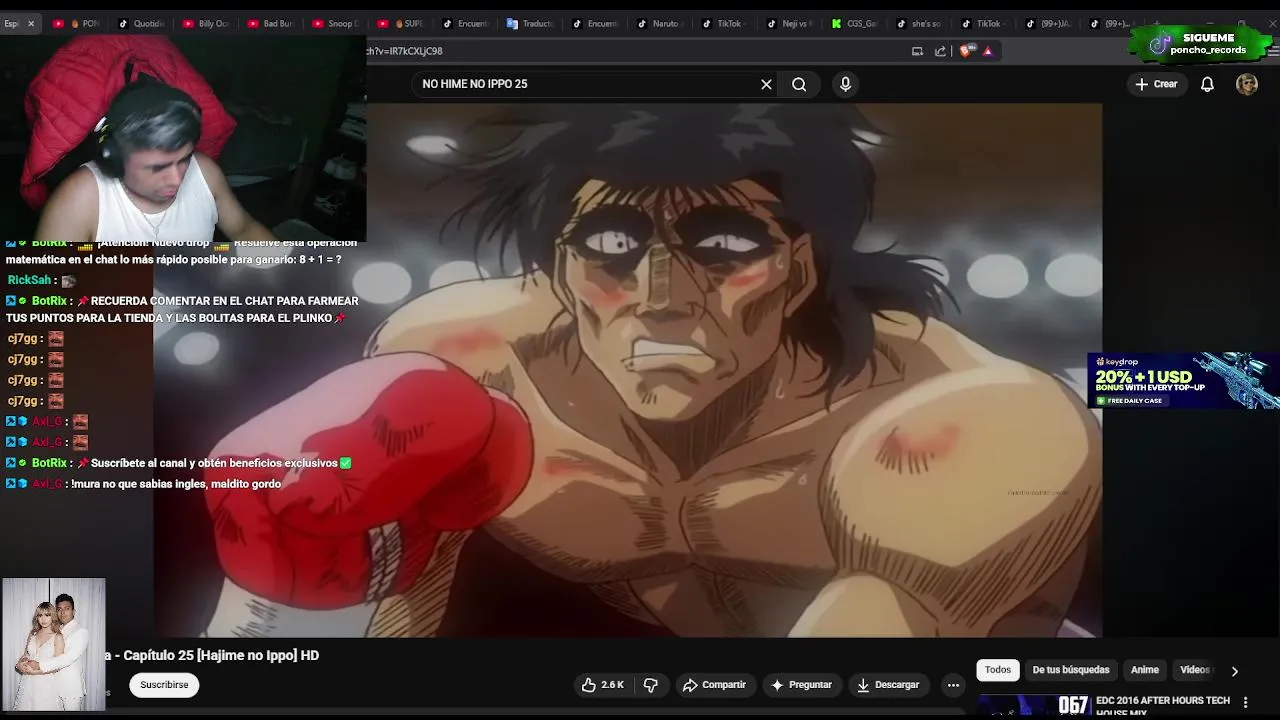Screen dimensions: 1280x720
Task: Switch to the CGS_Ga browser tab
Action: coord(855,23)
